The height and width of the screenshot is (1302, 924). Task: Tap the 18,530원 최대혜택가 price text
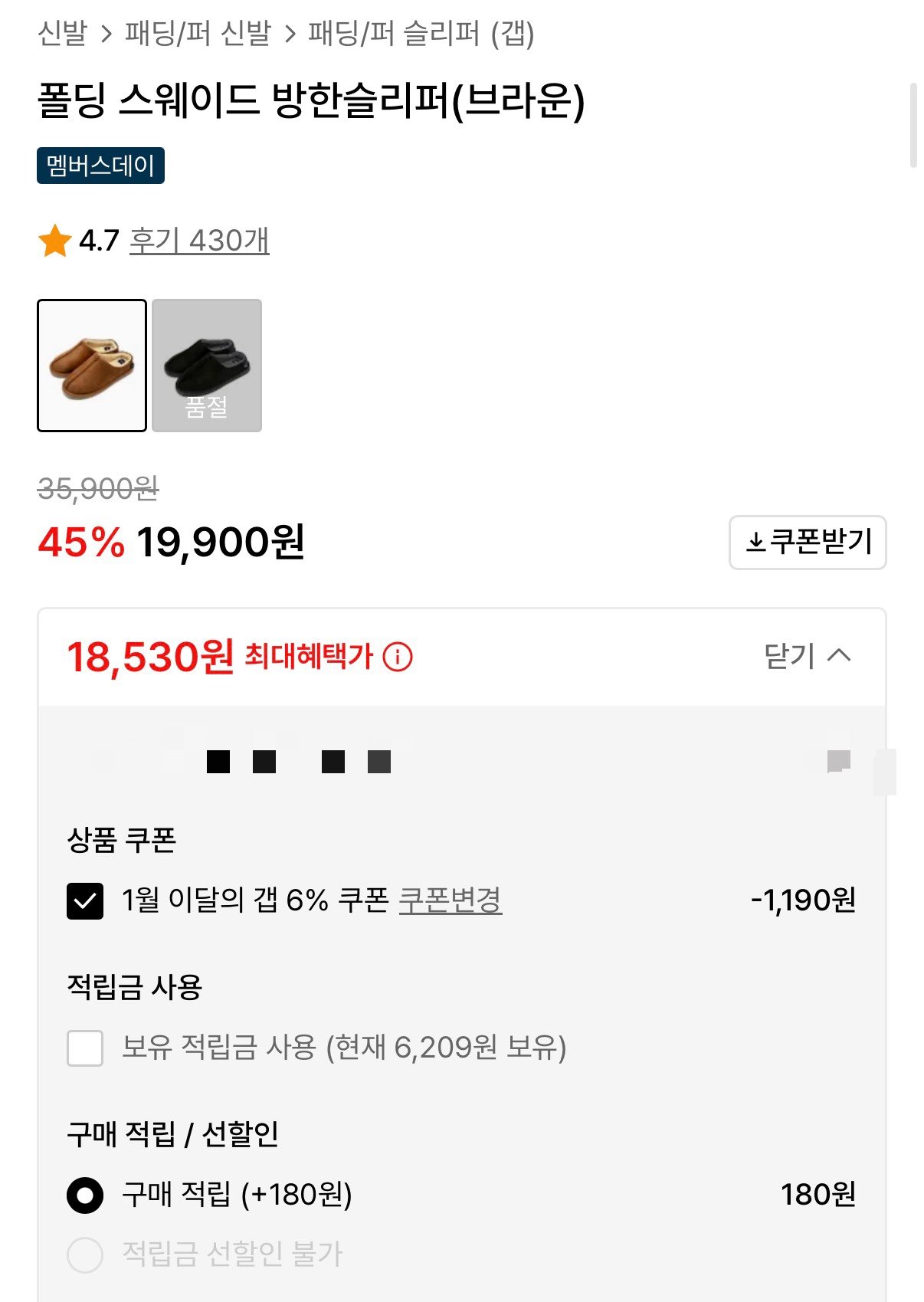[x=151, y=657]
